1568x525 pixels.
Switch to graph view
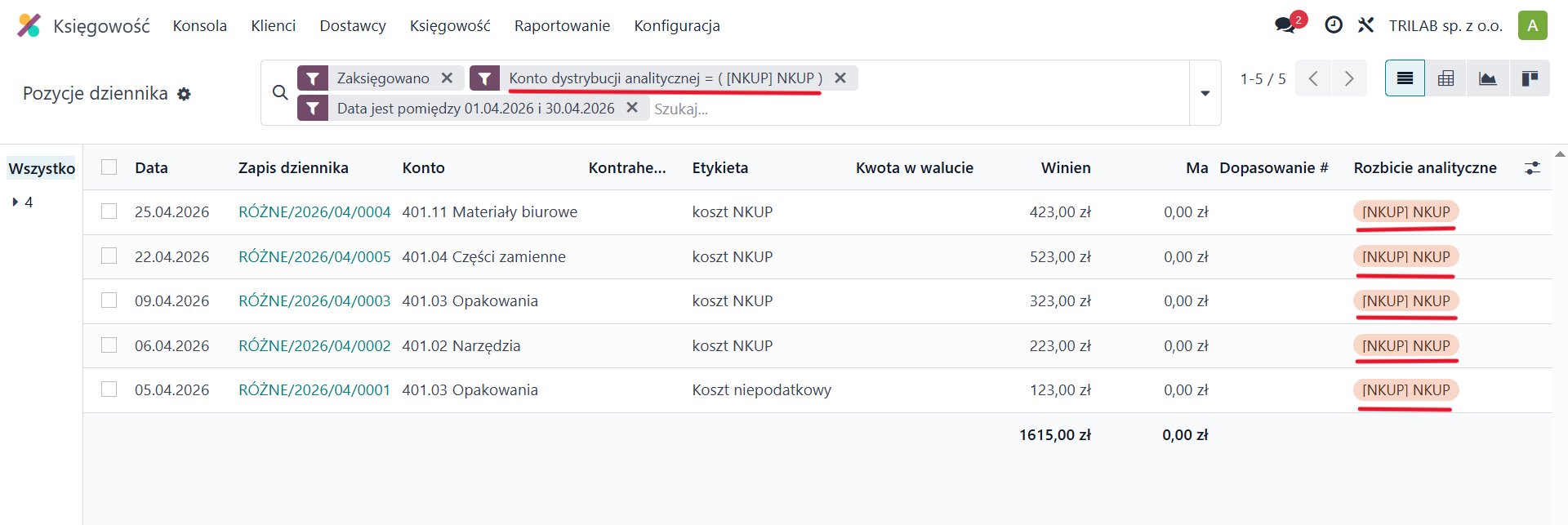[1487, 78]
